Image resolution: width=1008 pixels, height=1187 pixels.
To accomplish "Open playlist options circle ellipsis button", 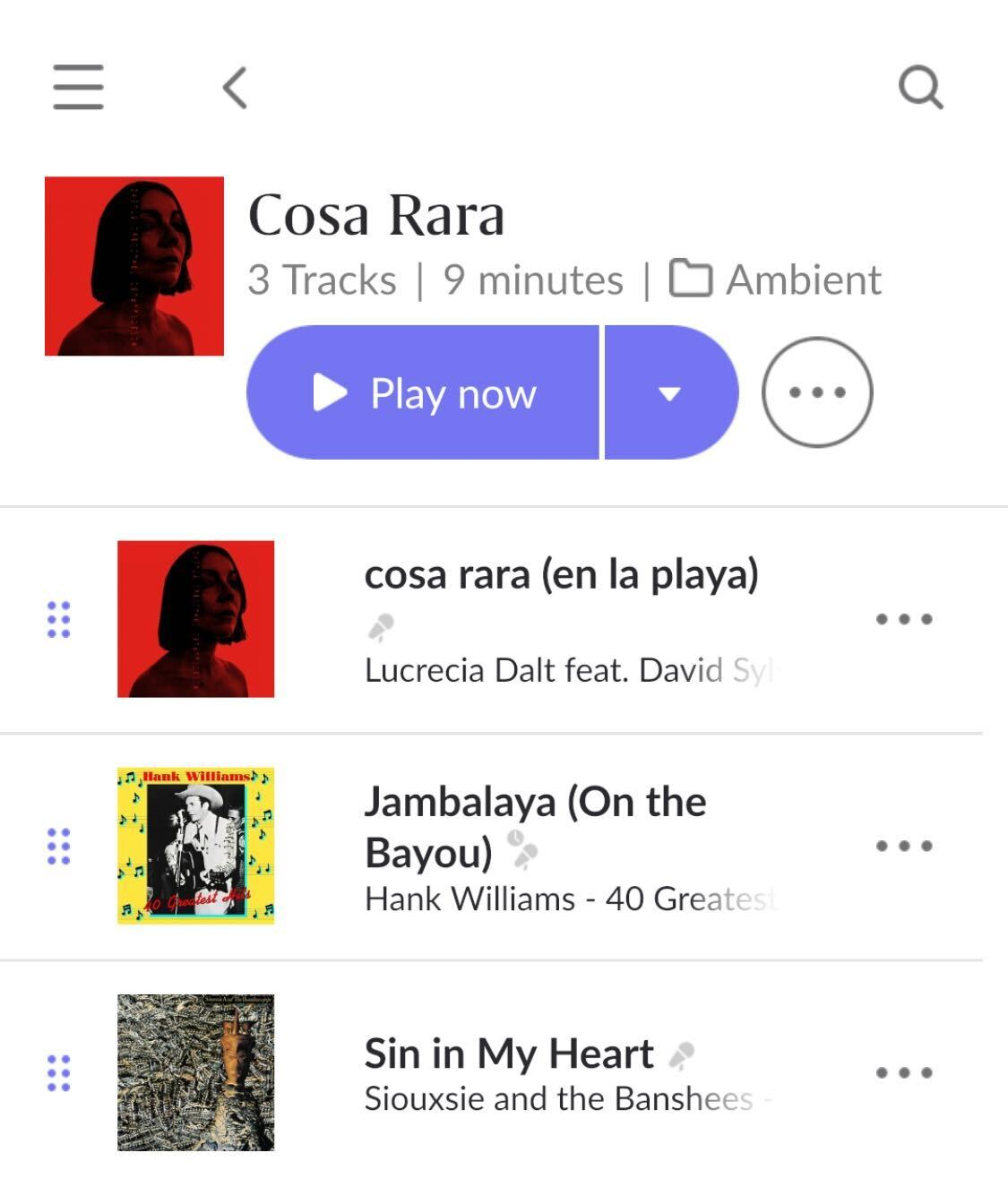I will 816,392.
